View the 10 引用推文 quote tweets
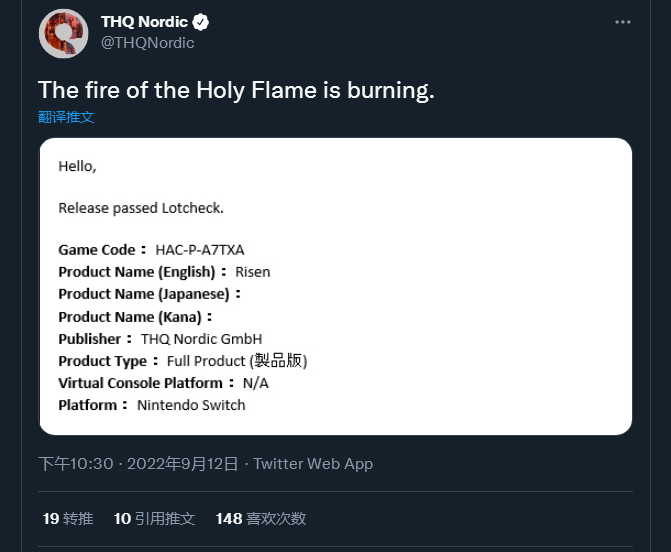The height and width of the screenshot is (552, 671). (154, 518)
